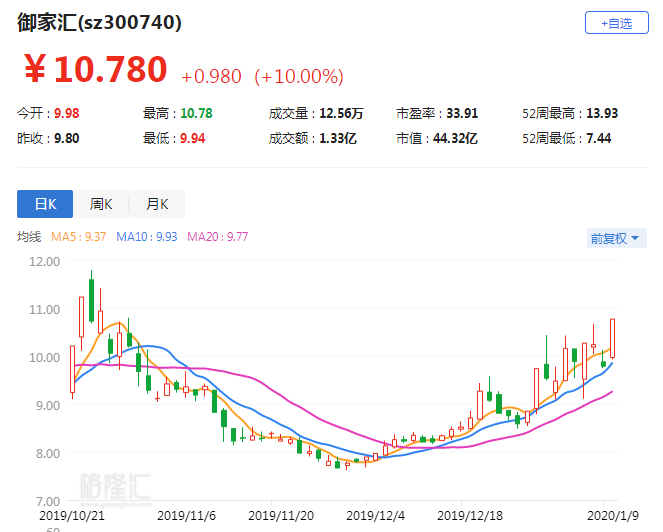Switch to 日K daily chart tab

click(x=45, y=204)
